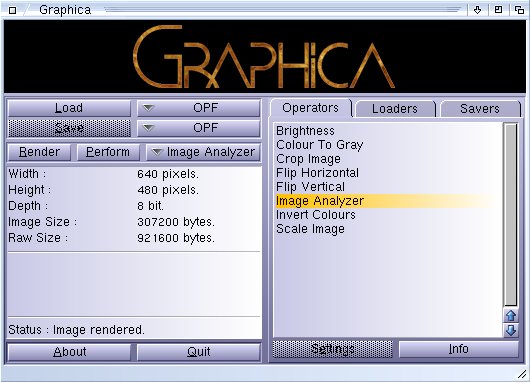Select Brightness in the operators list
This screenshot has height=382, width=530.
[x=388, y=131]
